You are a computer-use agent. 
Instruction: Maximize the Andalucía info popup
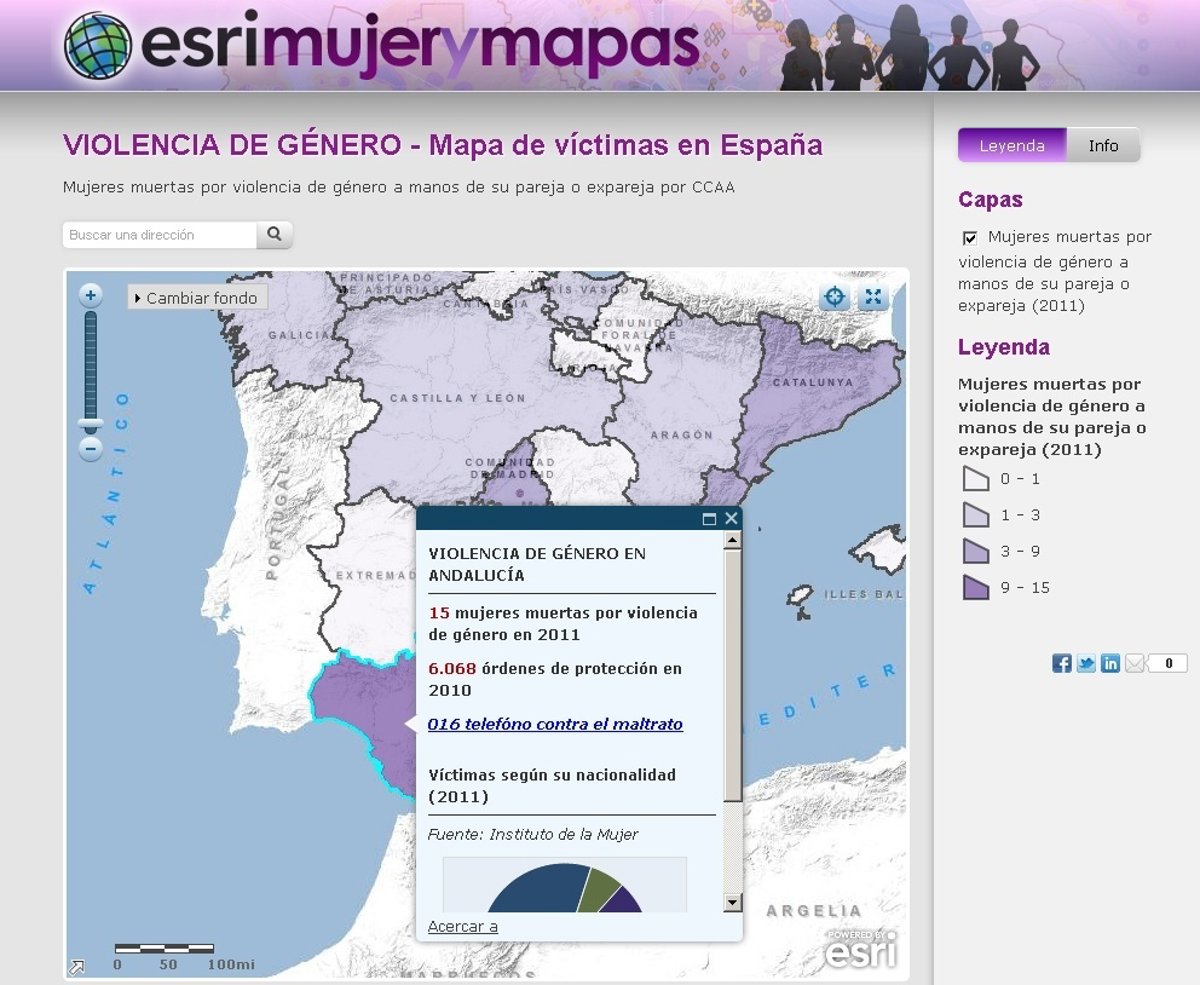pyautogui.click(x=710, y=518)
